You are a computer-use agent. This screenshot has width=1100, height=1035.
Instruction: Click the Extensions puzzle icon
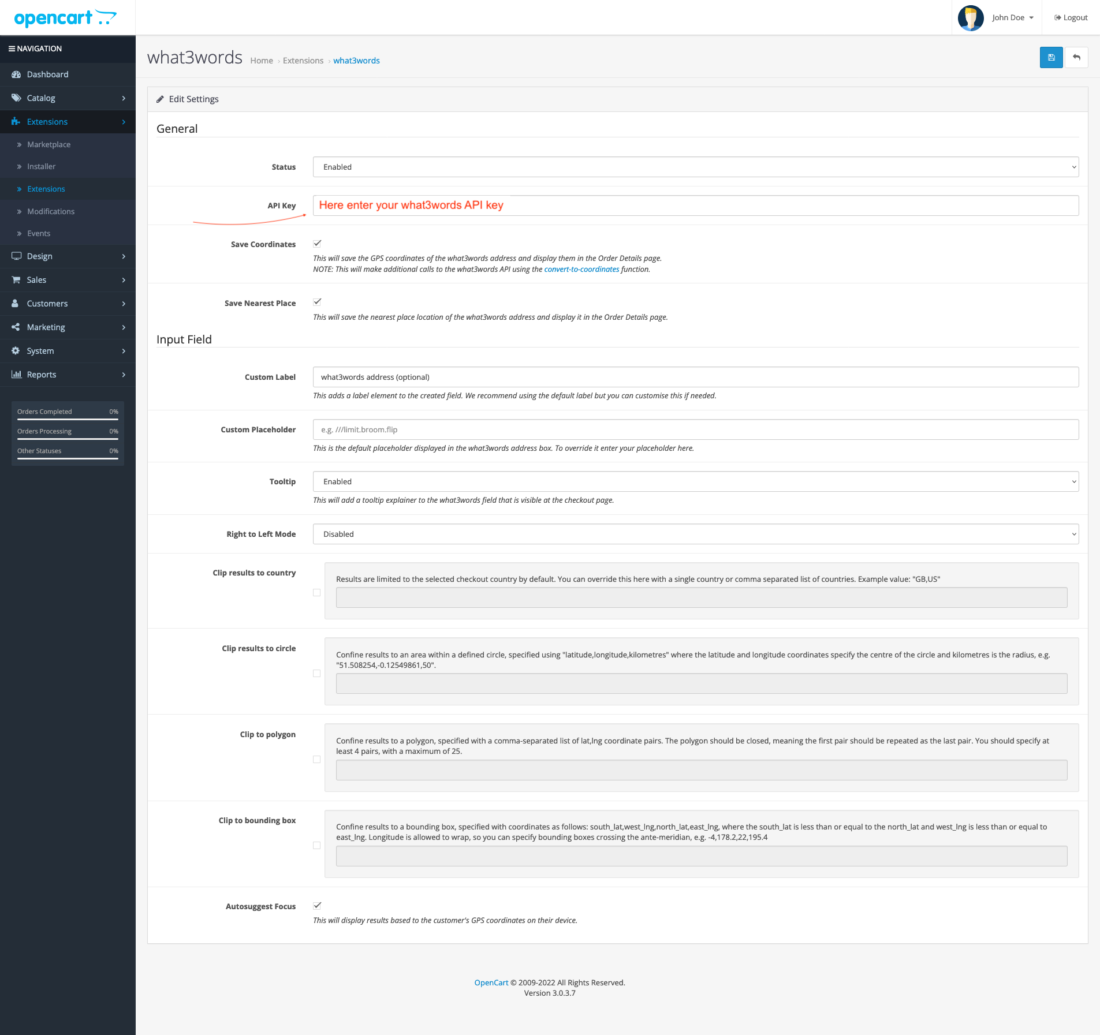point(15,121)
